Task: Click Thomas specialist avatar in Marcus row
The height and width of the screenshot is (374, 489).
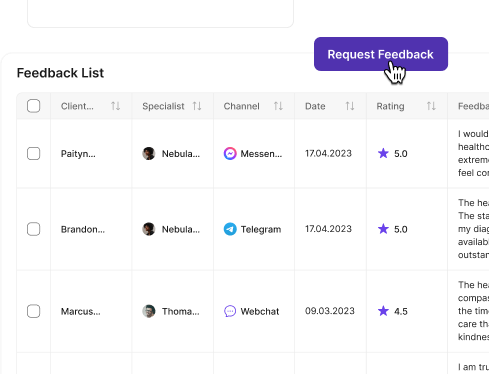Action: coord(149,311)
